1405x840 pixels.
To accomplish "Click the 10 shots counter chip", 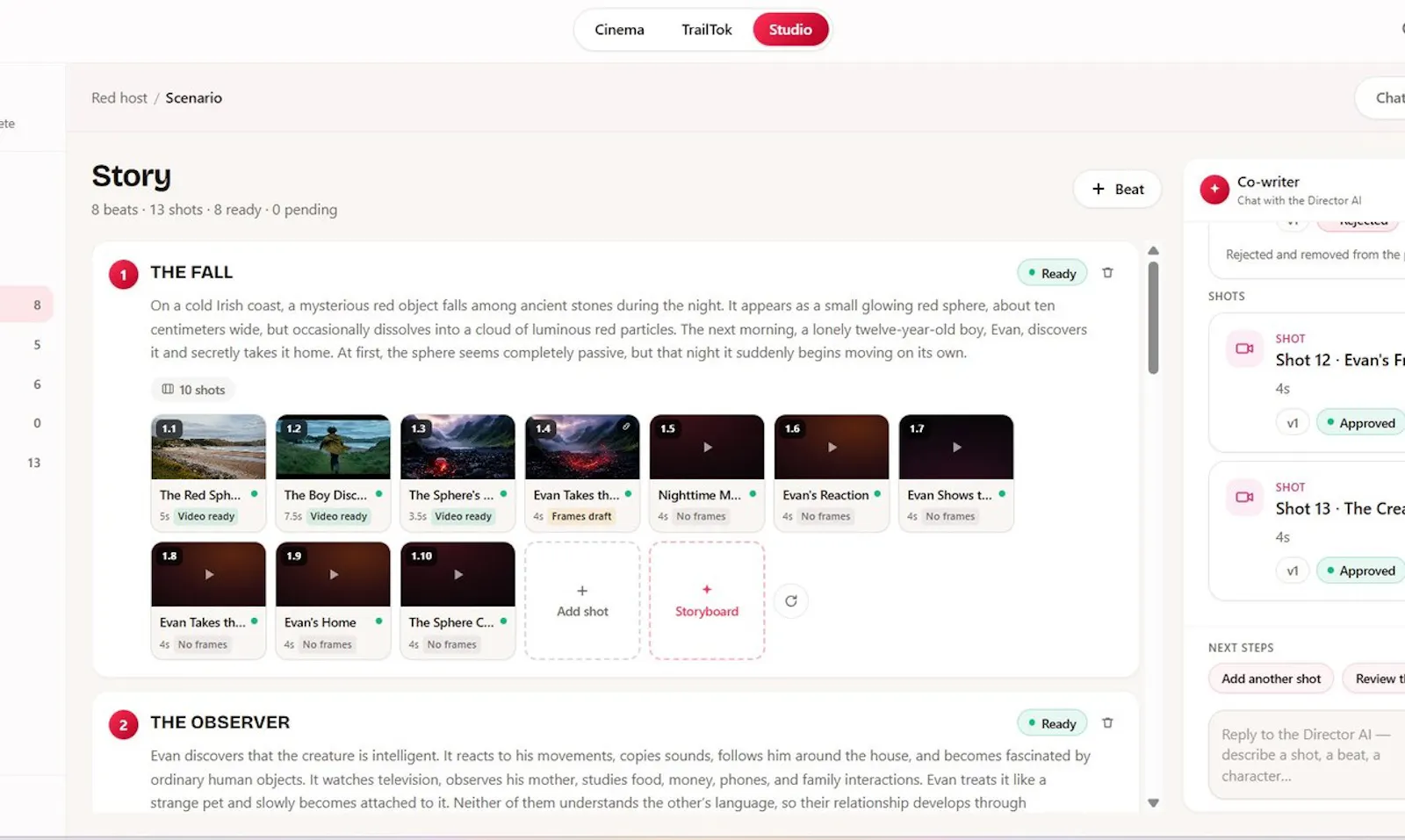I will click(x=193, y=390).
